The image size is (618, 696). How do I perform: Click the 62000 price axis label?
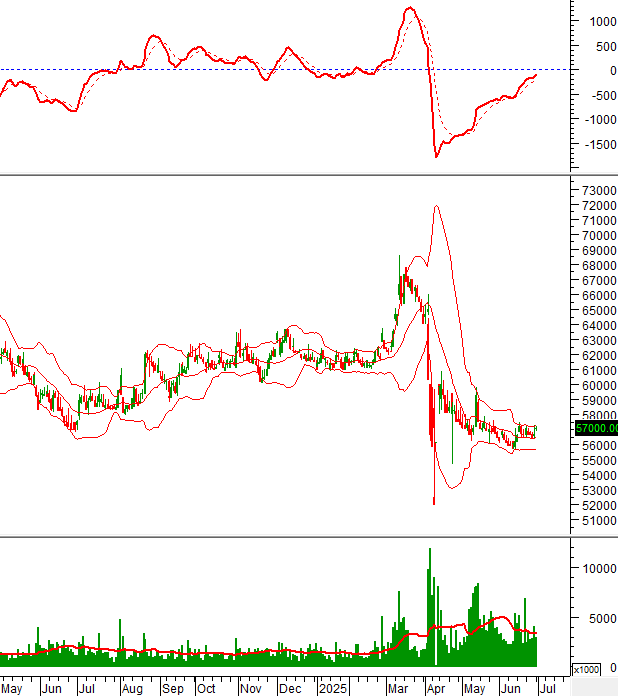click(599, 356)
